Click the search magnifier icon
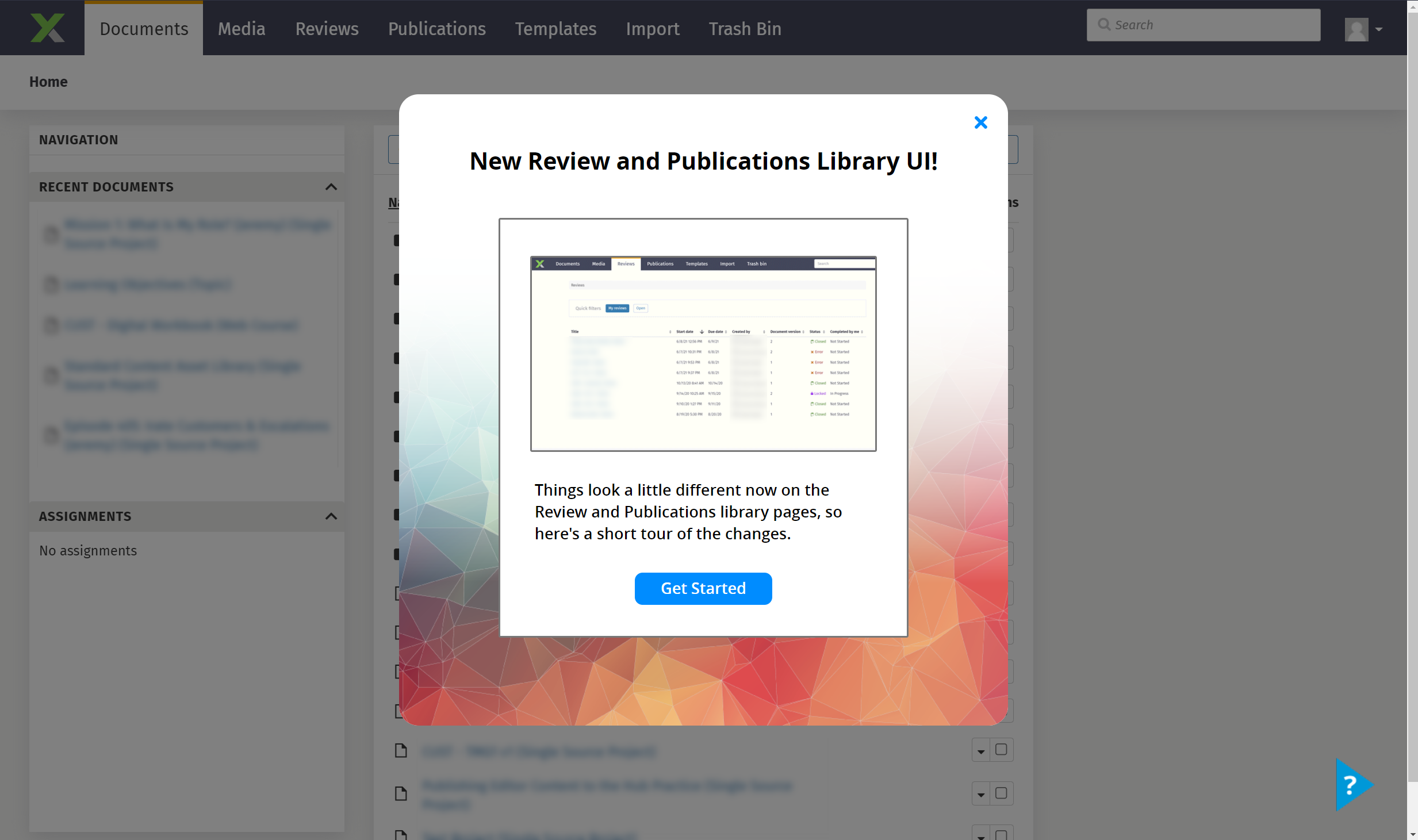 point(1103,25)
